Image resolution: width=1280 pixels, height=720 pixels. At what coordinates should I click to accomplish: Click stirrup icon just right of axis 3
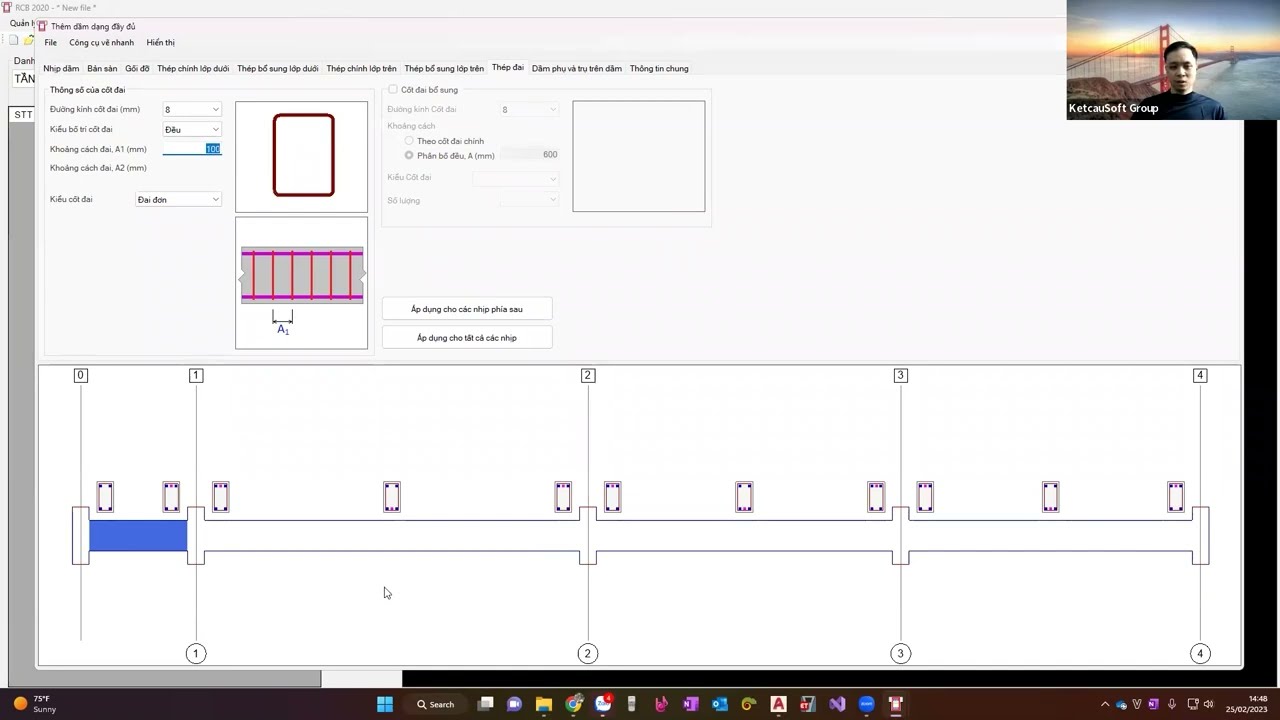pos(925,497)
